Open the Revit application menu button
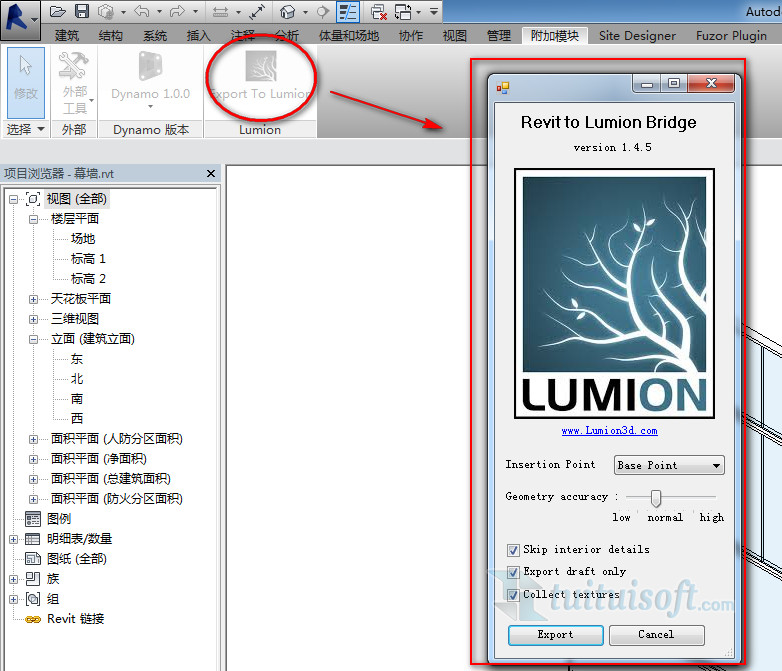 19,15
